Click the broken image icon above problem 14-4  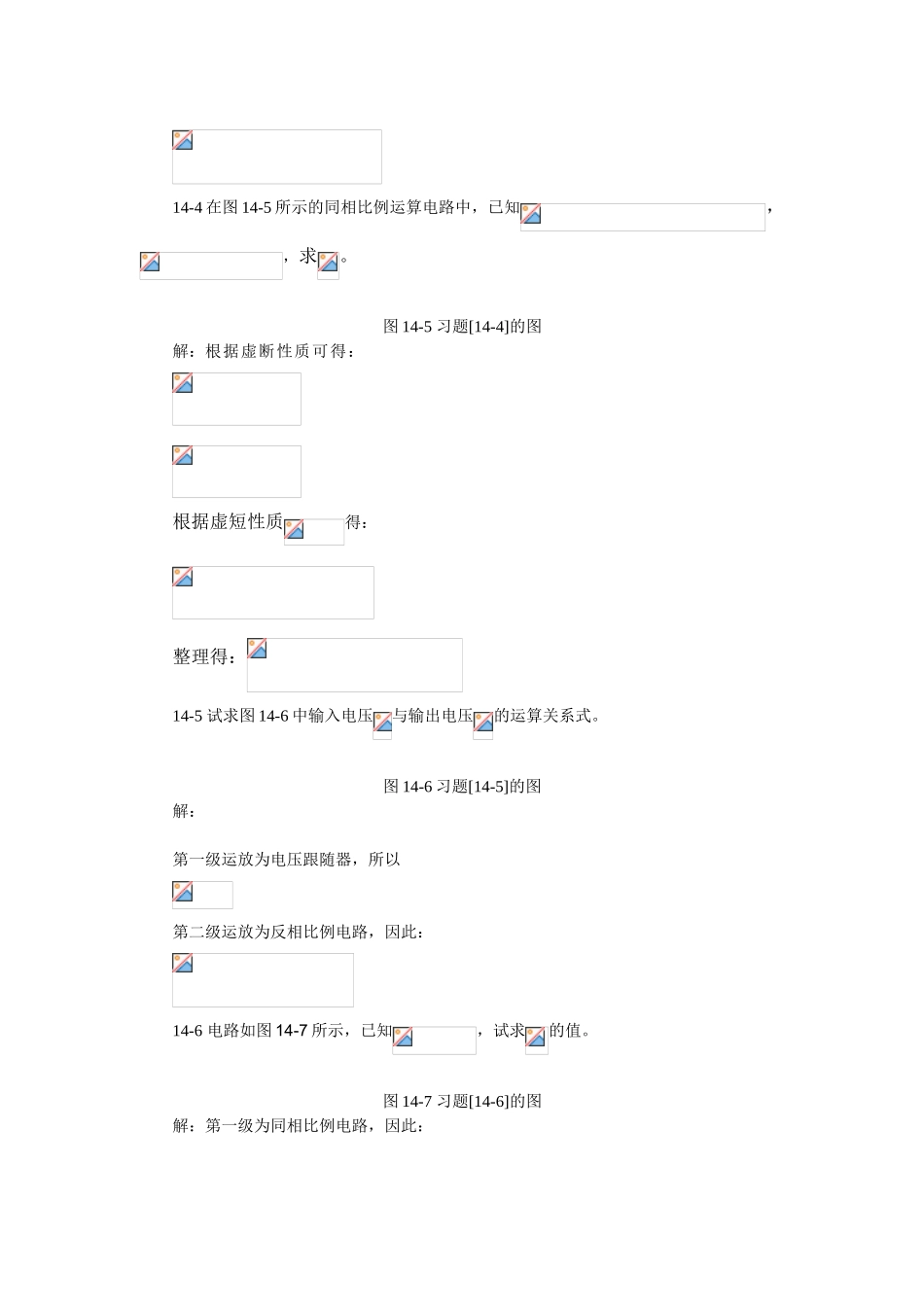276,157
